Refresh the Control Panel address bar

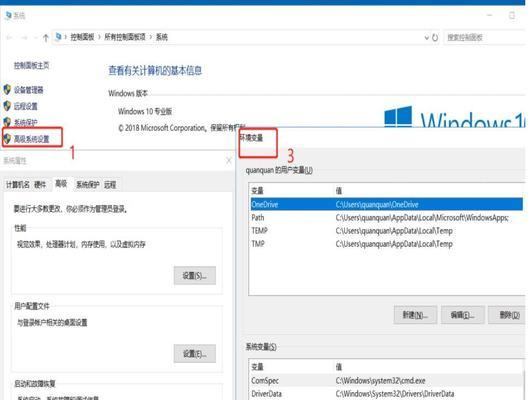click(435, 38)
